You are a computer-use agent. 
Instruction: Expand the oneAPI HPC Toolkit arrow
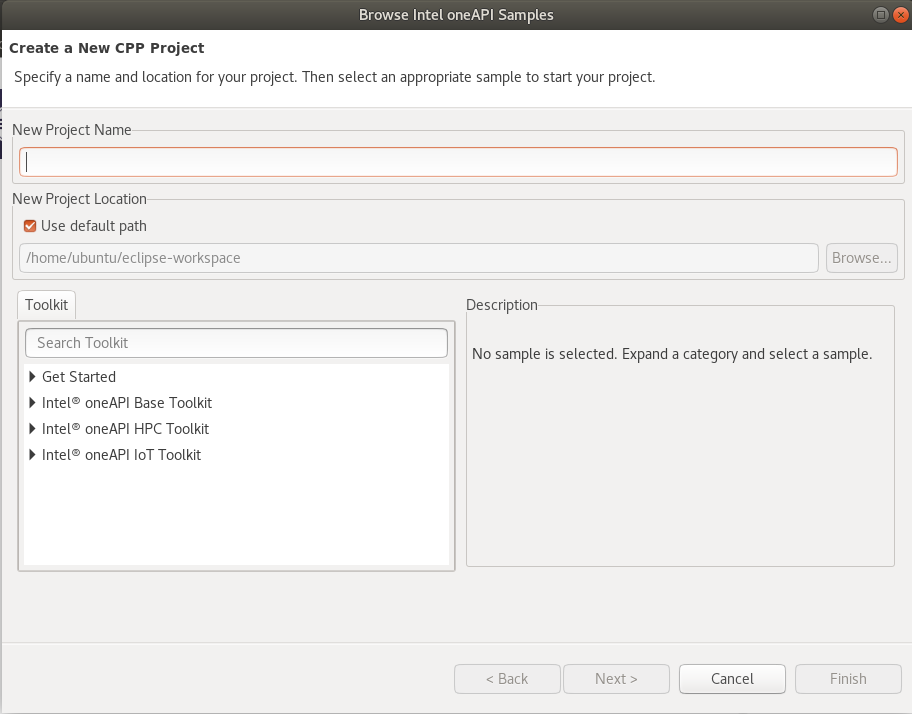coord(33,429)
